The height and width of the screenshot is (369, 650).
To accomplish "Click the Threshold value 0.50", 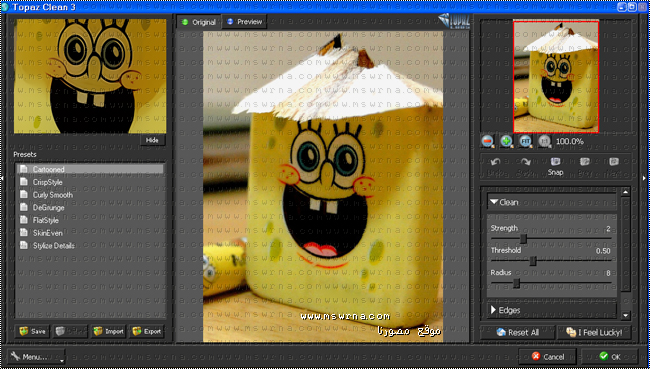I will 603,251.
